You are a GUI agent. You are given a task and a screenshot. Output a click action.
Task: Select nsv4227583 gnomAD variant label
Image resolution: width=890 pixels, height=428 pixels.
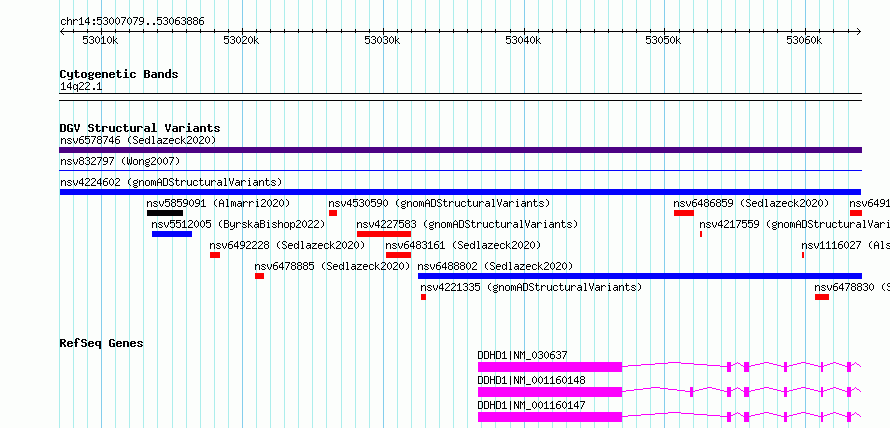tap(467, 224)
